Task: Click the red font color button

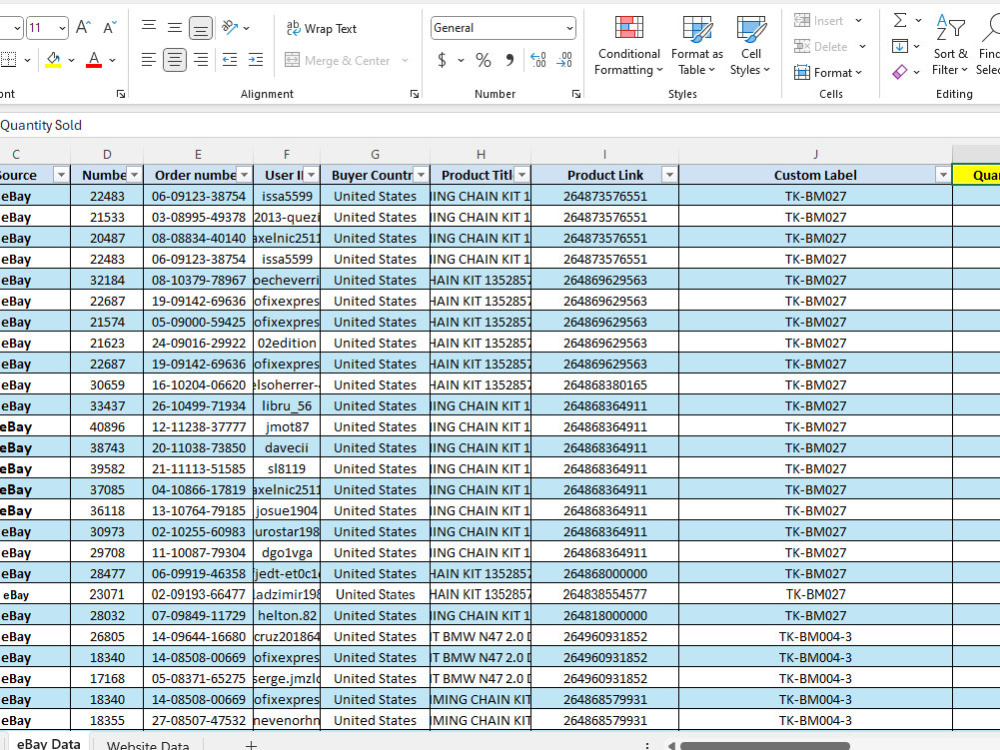Action: pyautogui.click(x=94, y=60)
